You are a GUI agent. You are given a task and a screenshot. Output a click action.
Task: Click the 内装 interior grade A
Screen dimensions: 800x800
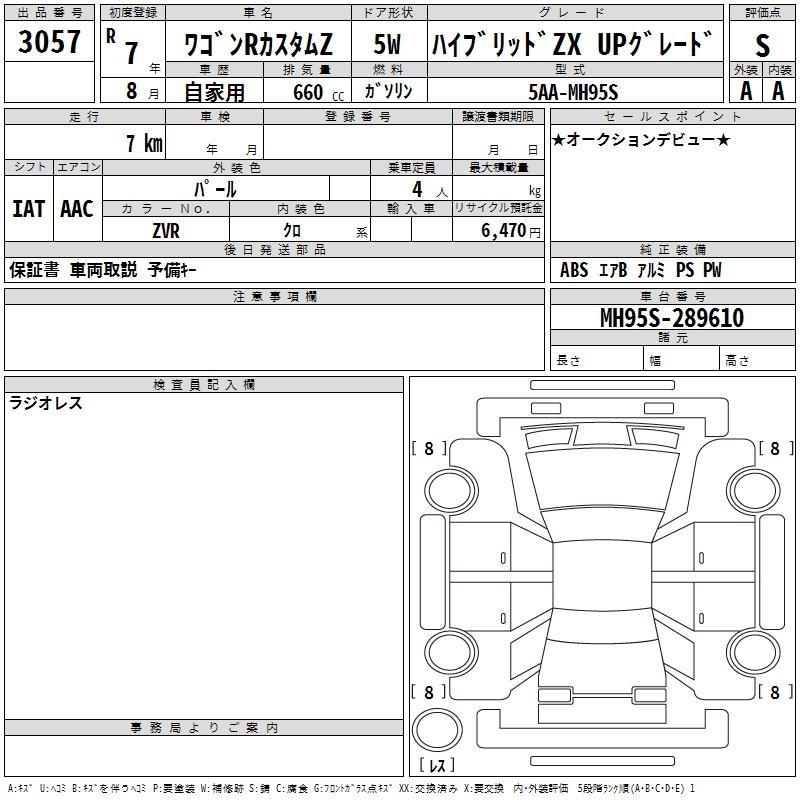point(779,90)
